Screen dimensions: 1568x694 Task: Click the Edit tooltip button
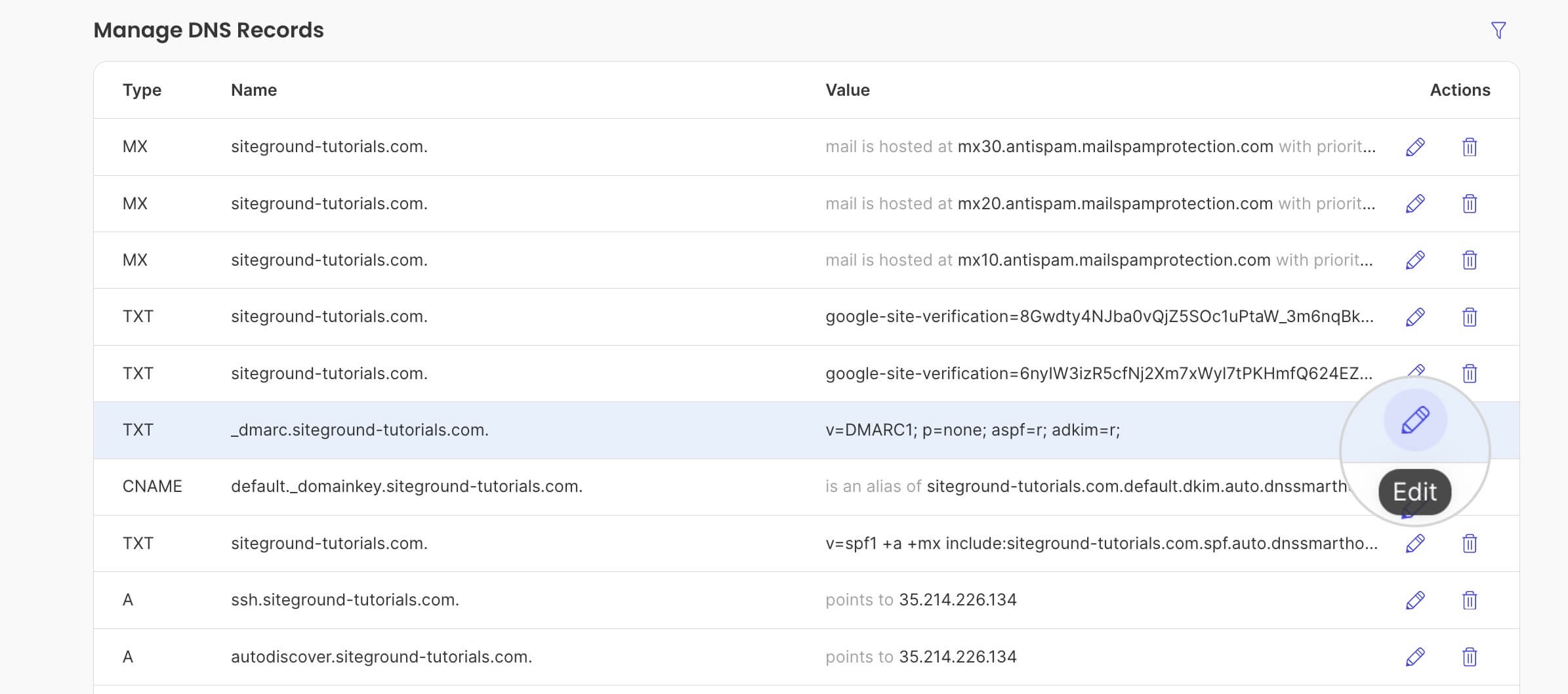tap(1415, 491)
